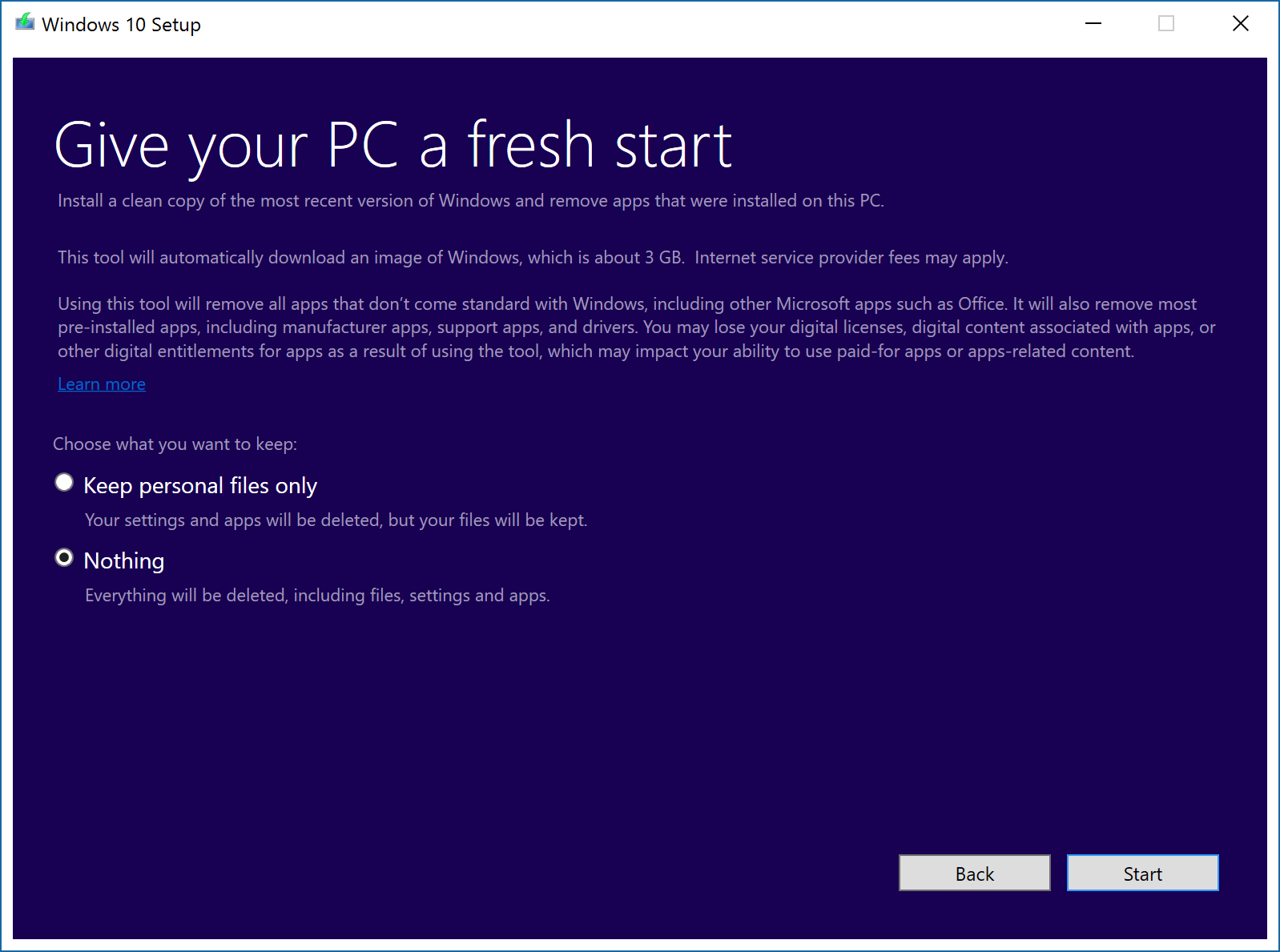Minimize the Windows 10 Setup window

click(1093, 24)
